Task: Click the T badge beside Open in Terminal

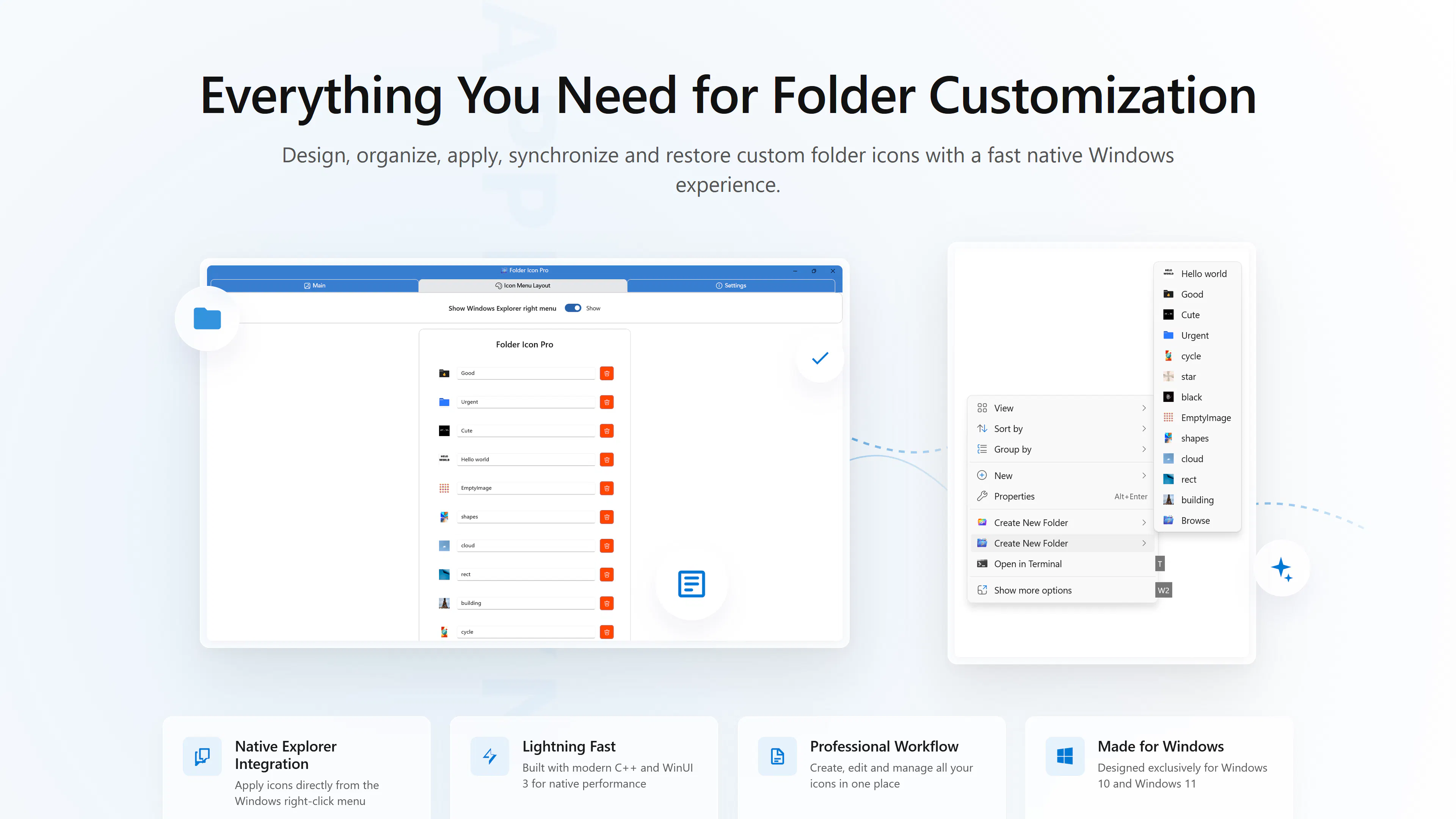Action: (x=1160, y=564)
